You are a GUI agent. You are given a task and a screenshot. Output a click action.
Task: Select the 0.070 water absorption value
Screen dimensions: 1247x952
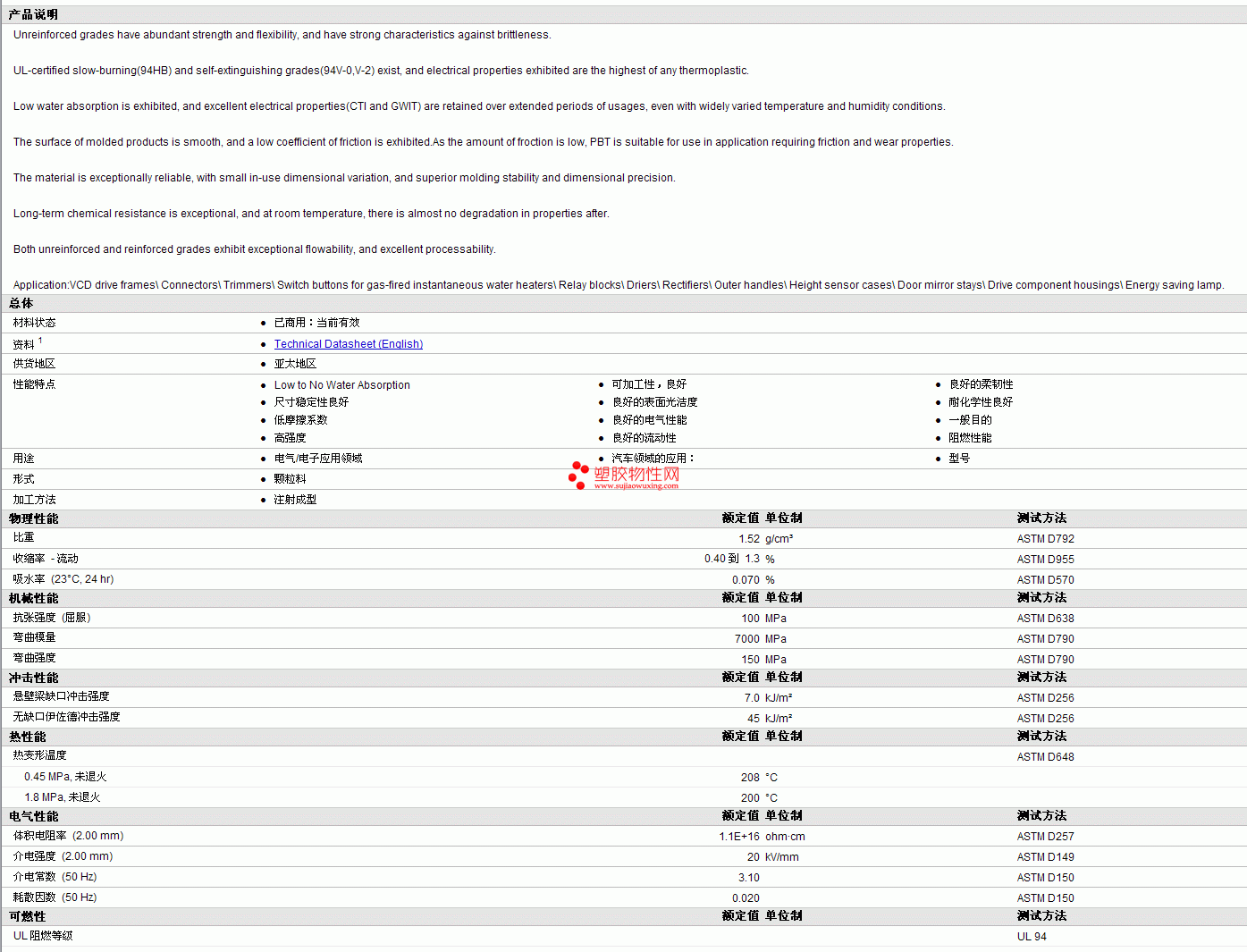[746, 580]
